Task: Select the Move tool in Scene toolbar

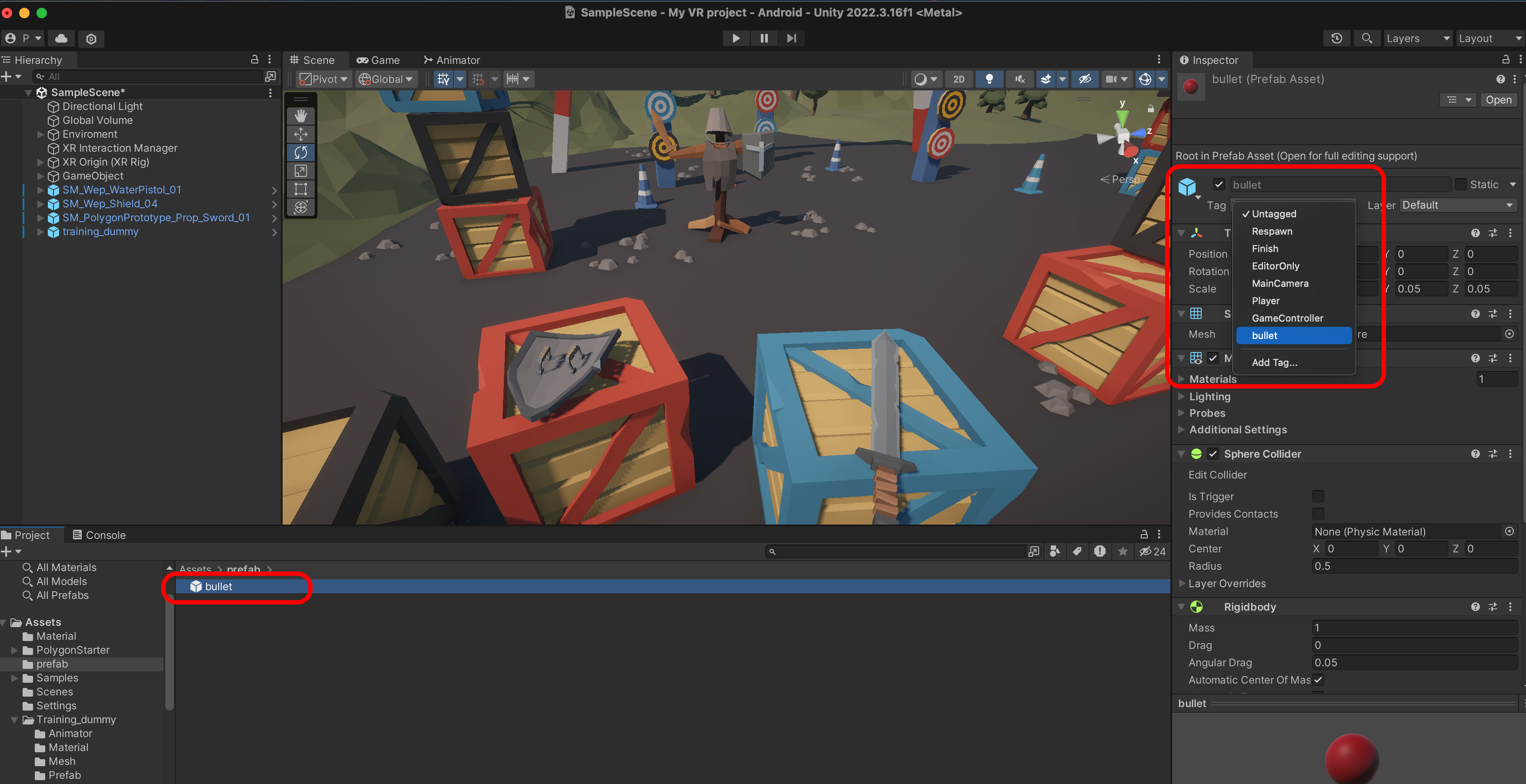Action: tap(301, 134)
